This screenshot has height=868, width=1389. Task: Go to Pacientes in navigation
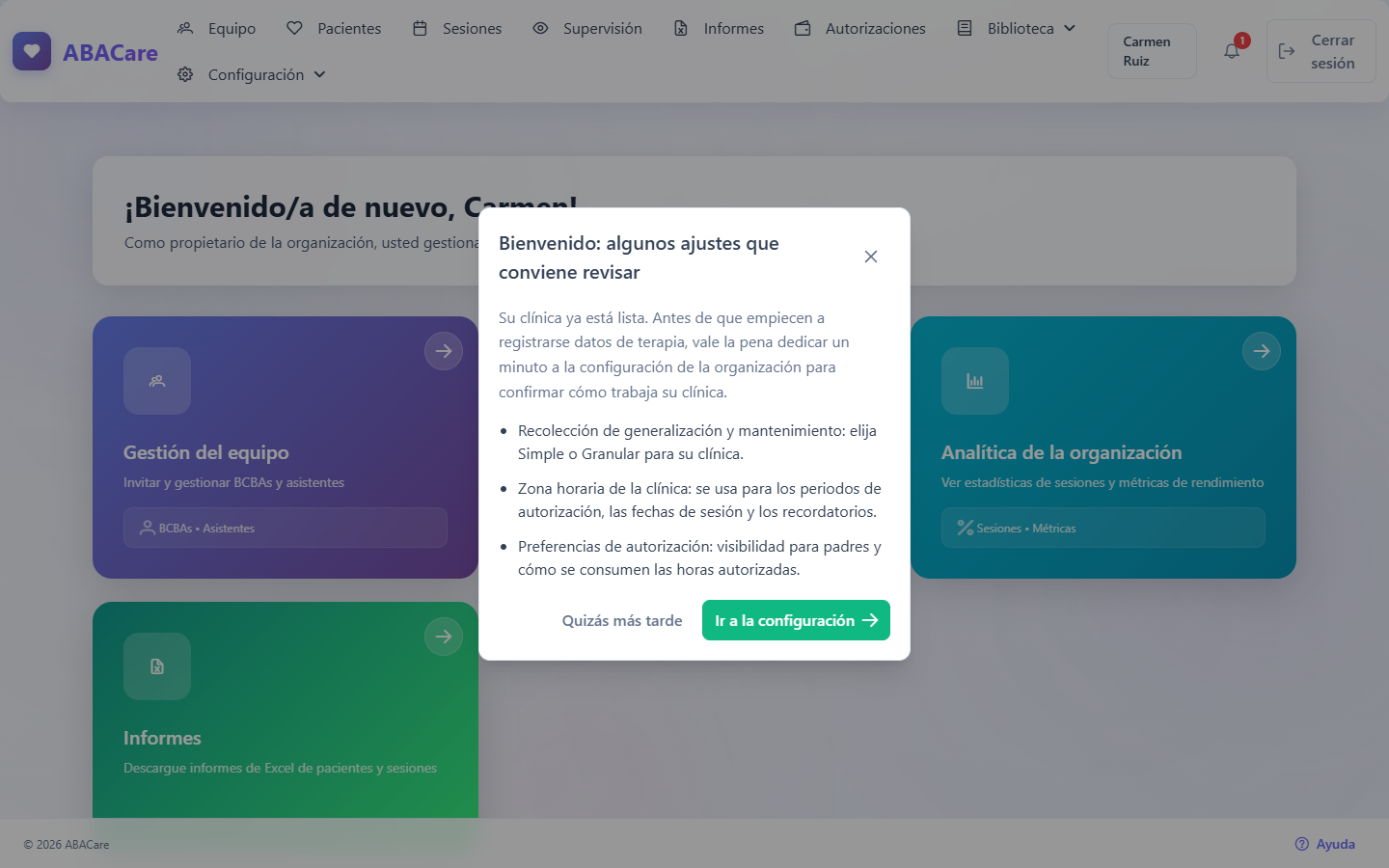(x=334, y=29)
